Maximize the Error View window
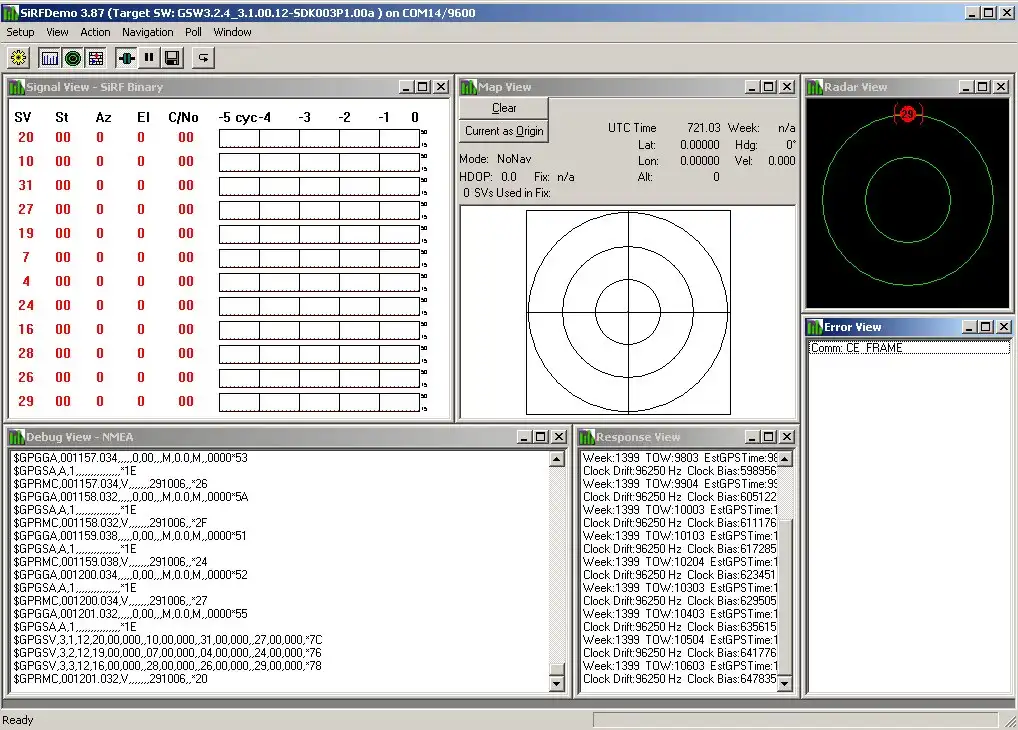This screenshot has height=730, width=1018. [x=985, y=327]
